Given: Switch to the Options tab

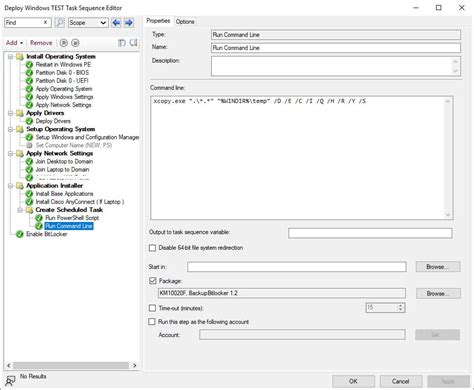Looking at the screenshot, I should coord(185,22).
